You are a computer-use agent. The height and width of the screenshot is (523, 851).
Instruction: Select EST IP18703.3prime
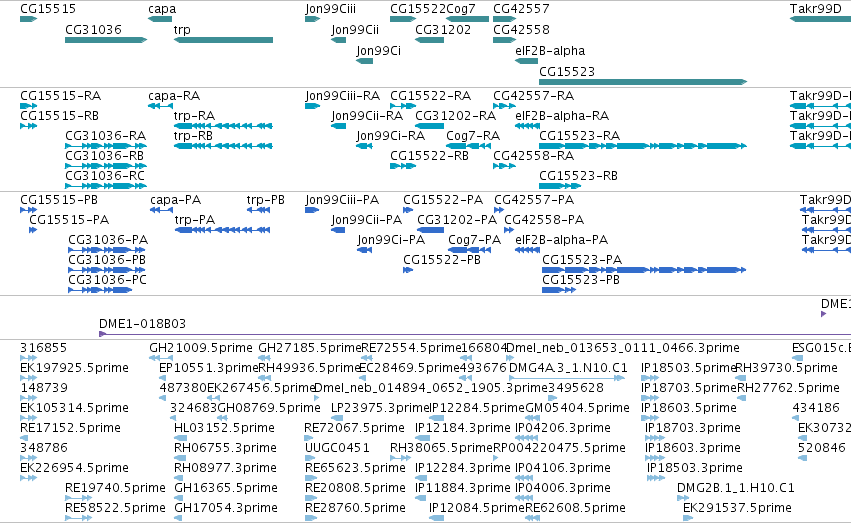655,438
